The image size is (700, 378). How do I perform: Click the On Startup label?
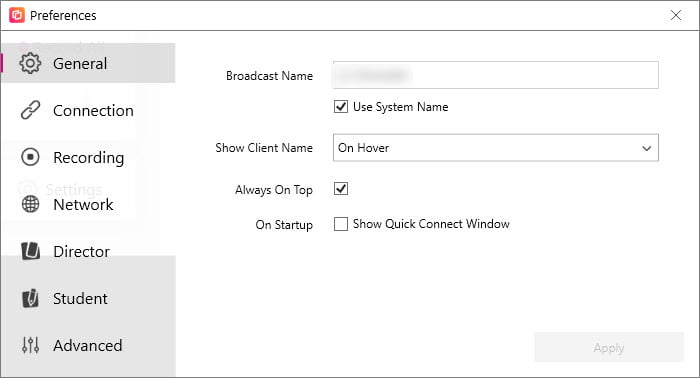point(284,224)
